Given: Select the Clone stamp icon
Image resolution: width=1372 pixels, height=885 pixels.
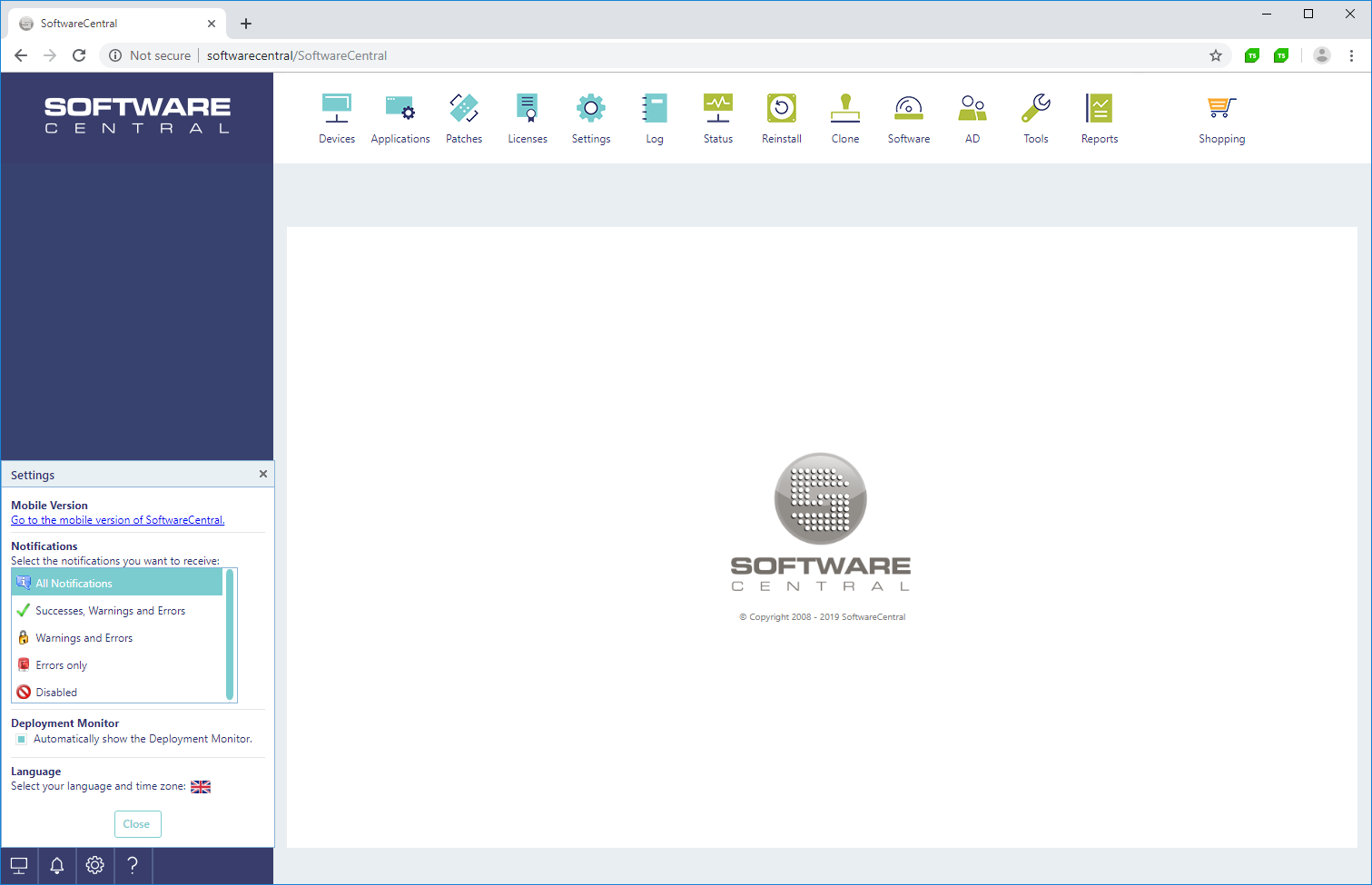Looking at the screenshot, I should (844, 109).
